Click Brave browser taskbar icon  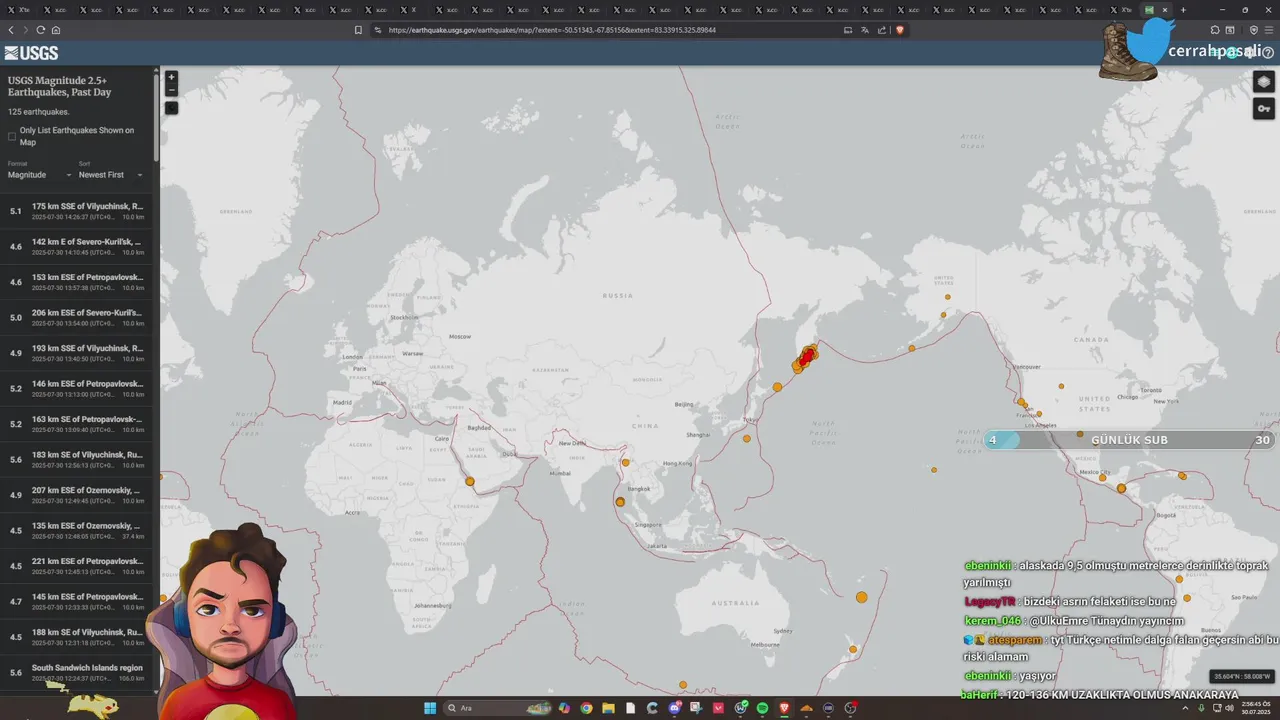[x=784, y=708]
